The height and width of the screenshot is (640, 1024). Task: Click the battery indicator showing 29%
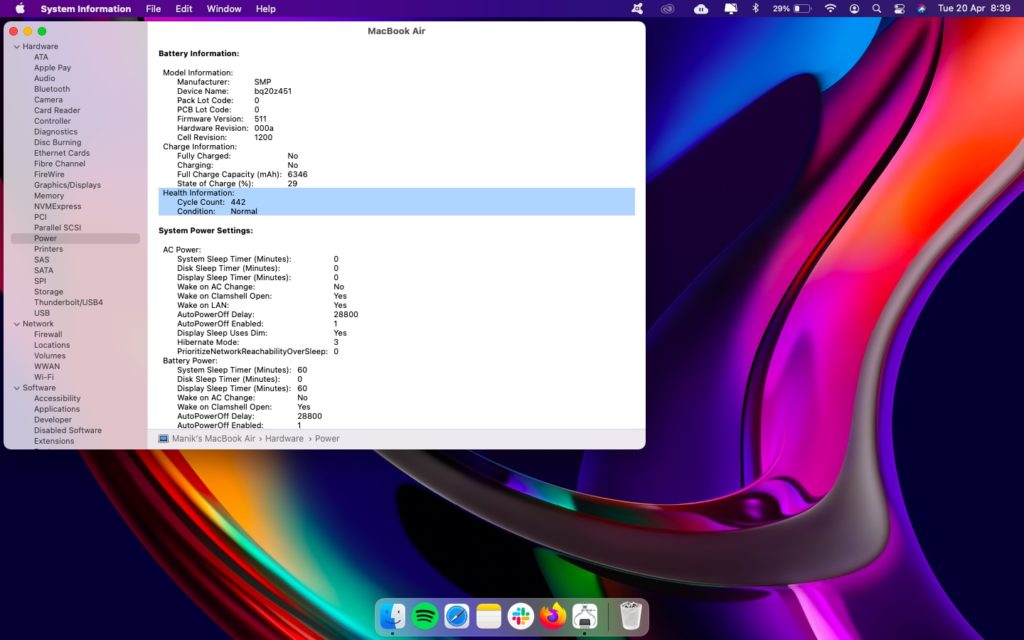coord(791,9)
